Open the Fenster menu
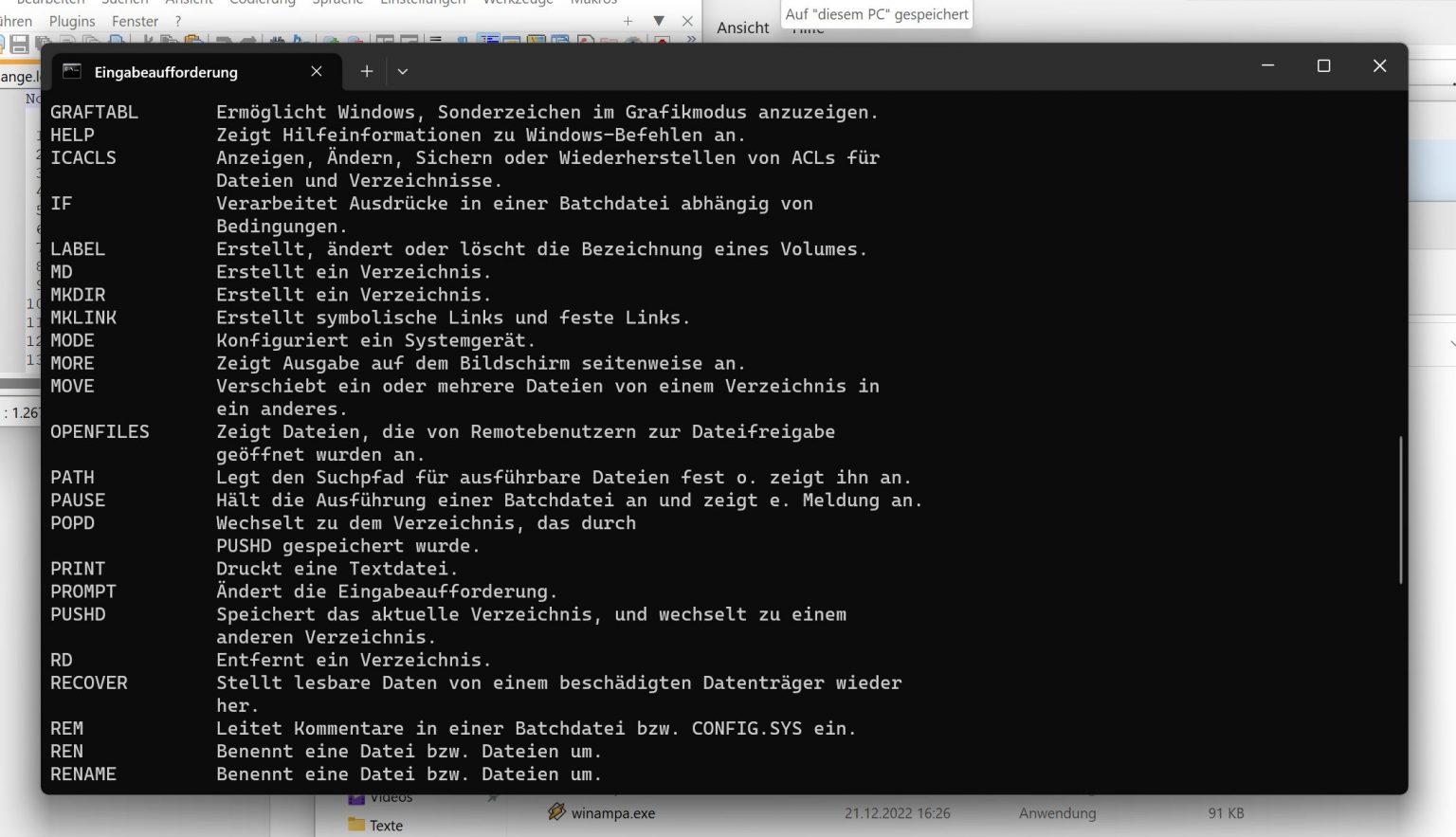1456x837 pixels. 135,21
